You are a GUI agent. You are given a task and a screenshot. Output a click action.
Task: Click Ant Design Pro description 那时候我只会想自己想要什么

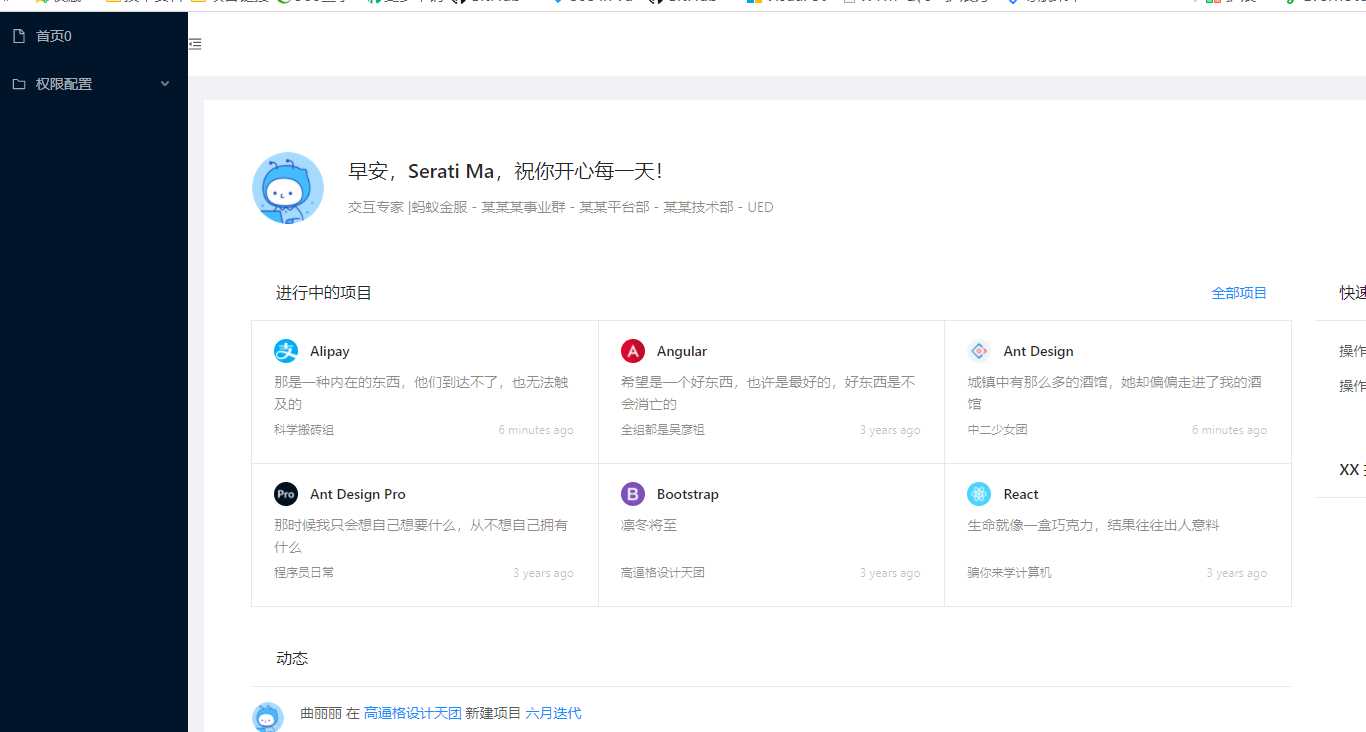point(421,536)
